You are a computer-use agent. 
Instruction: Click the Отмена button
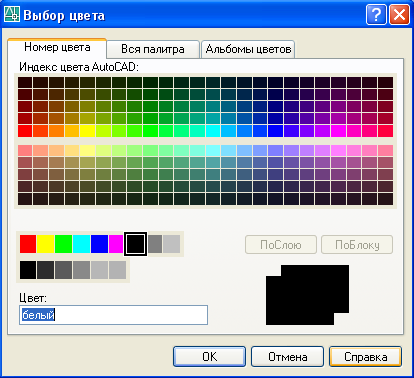point(287,357)
